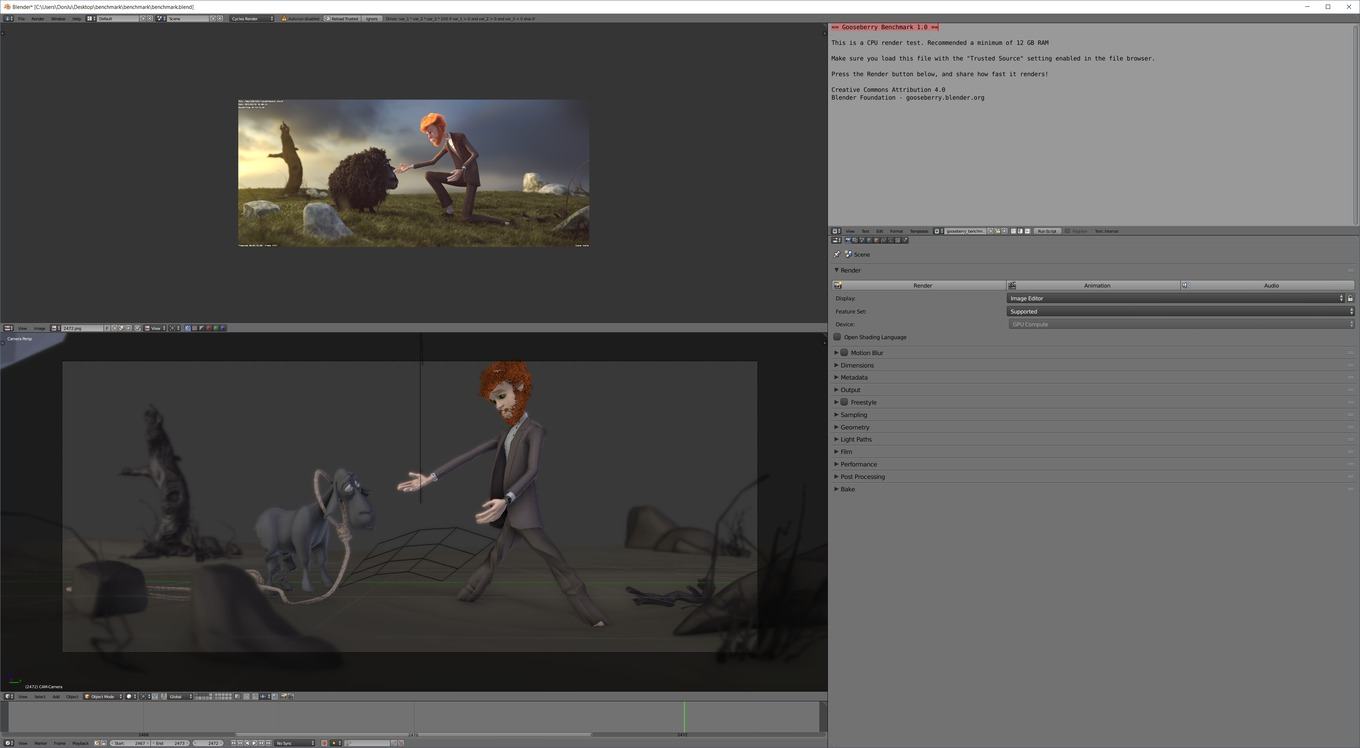Play the animation in reverse
The height and width of the screenshot is (748, 1360).
247,743
